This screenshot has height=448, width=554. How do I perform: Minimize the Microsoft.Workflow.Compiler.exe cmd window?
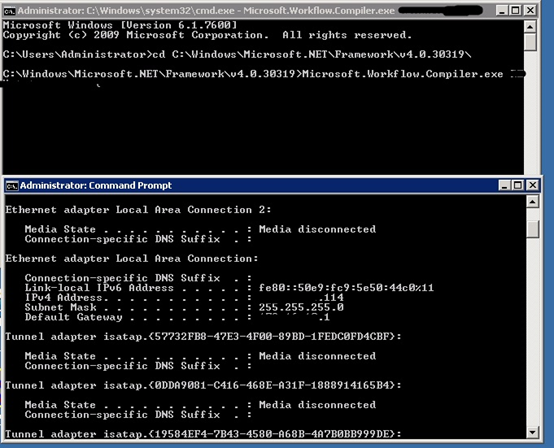(x=502, y=11)
